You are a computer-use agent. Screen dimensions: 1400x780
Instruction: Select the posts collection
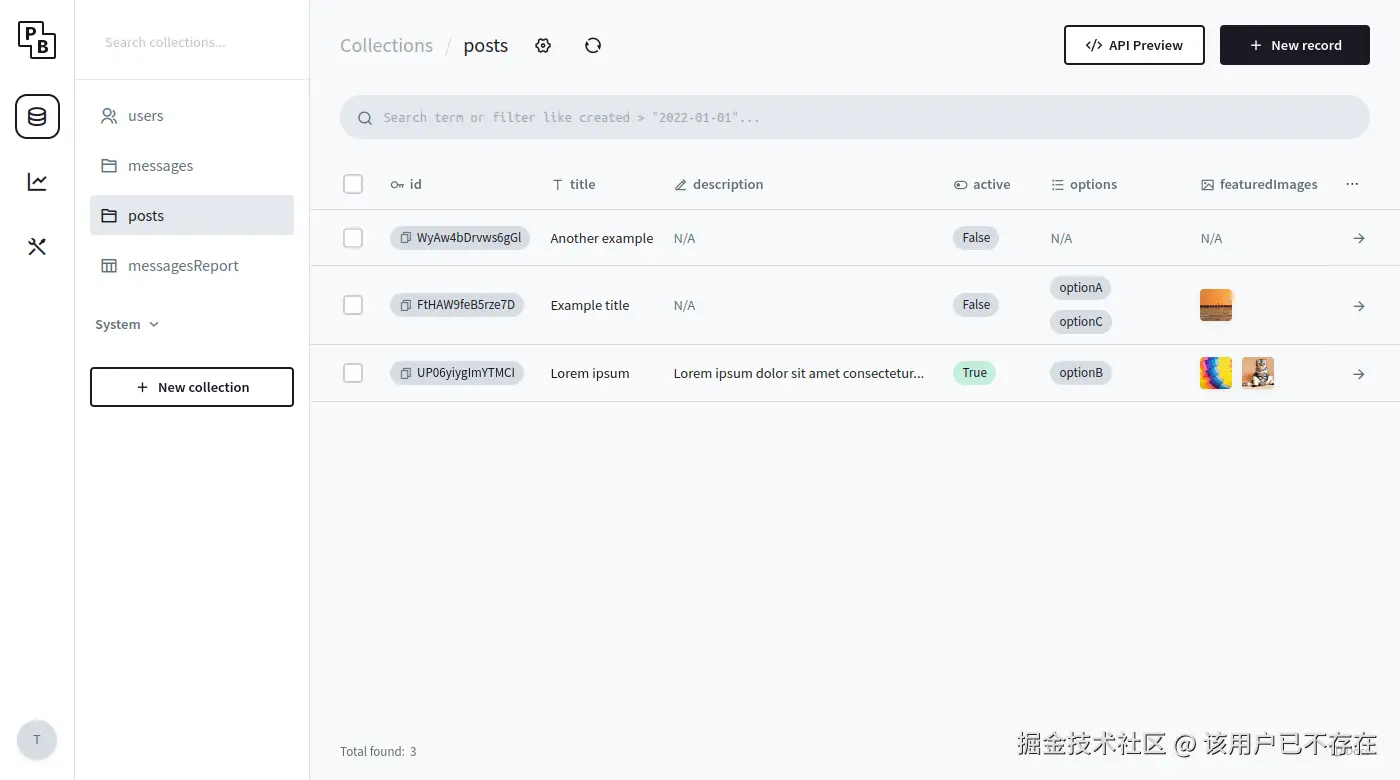tap(192, 215)
